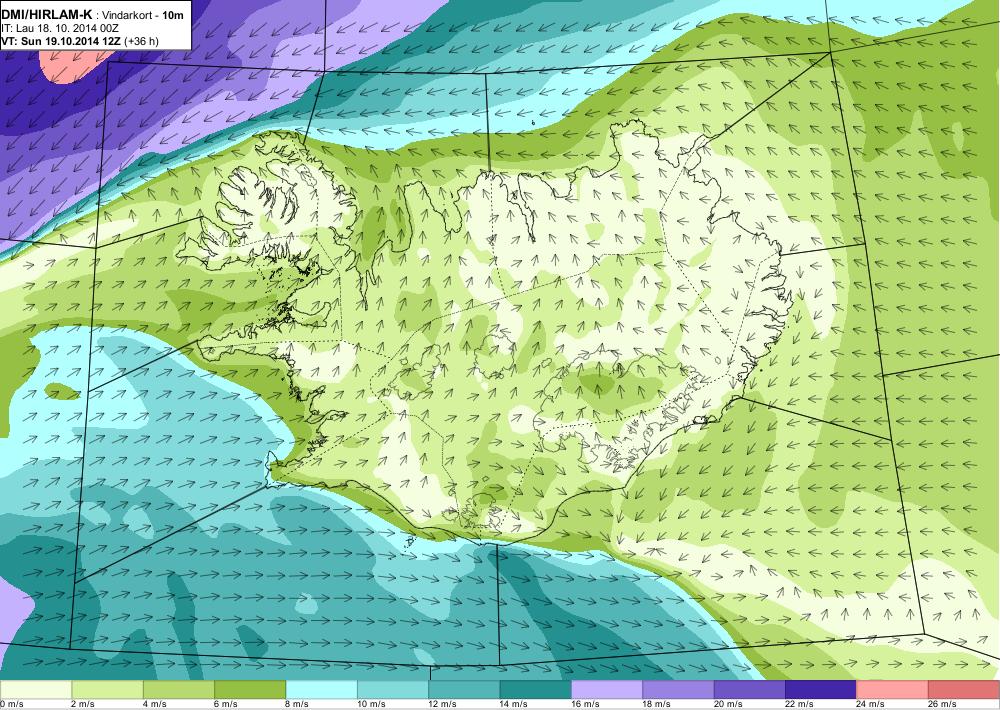Click the "20 m/s" legend label
The width and height of the screenshot is (1000, 710).
tap(728, 704)
